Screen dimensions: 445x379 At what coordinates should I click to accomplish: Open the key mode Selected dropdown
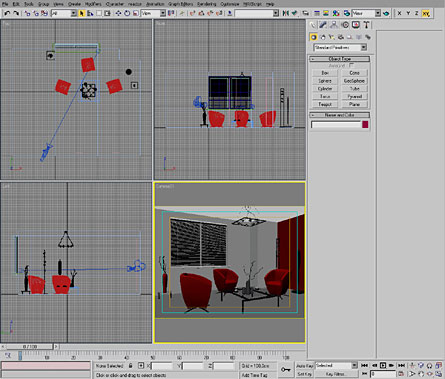click(x=336, y=366)
